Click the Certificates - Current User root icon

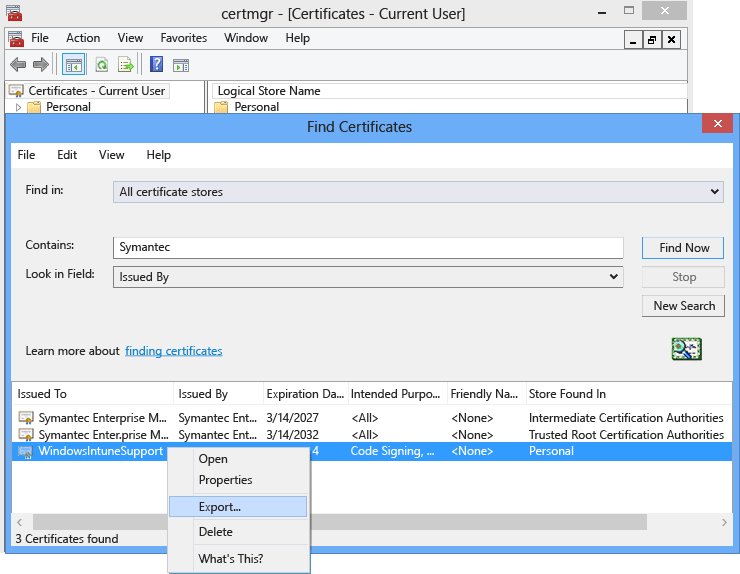(17, 90)
